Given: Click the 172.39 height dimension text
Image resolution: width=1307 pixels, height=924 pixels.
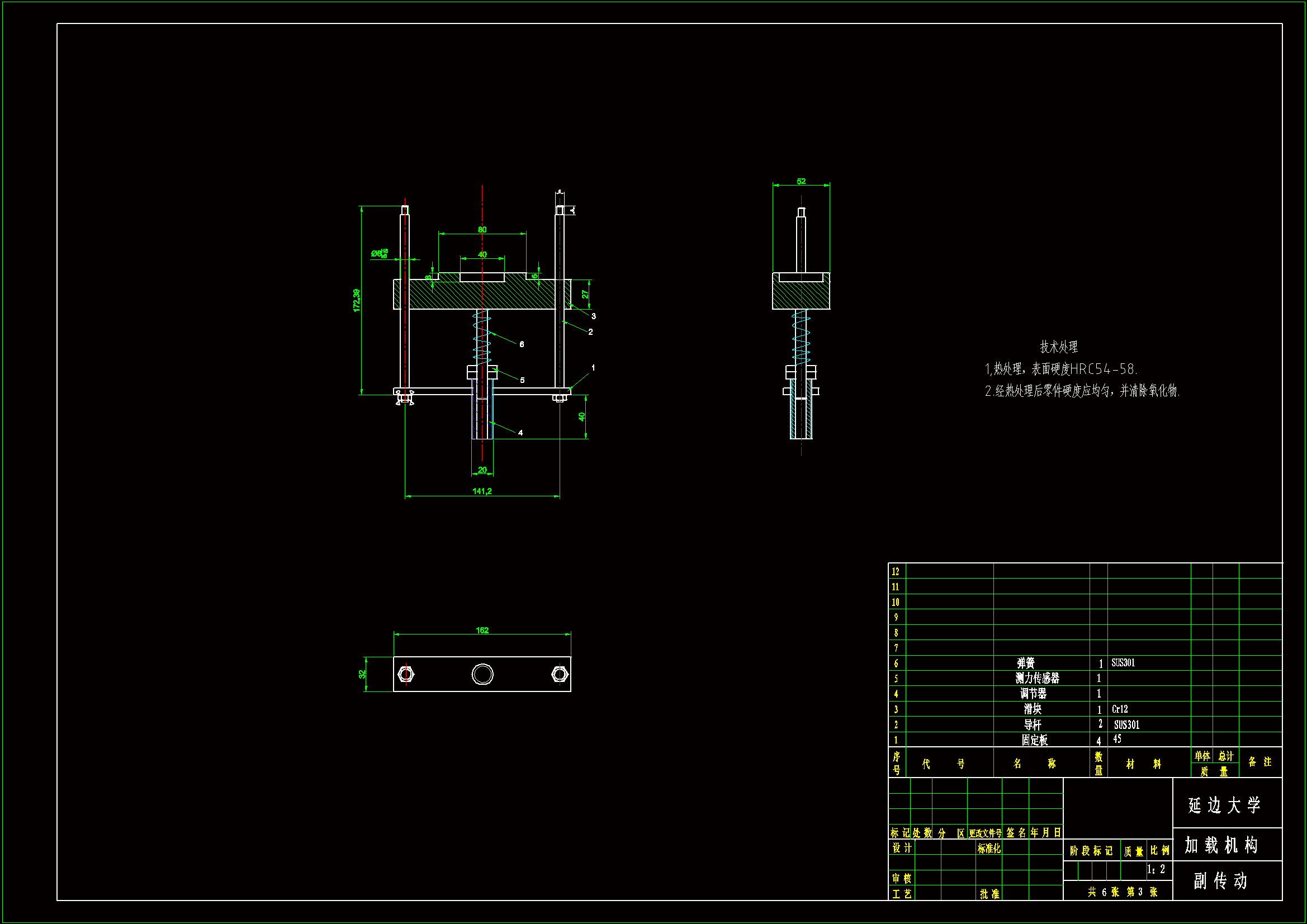Looking at the screenshot, I should tap(356, 300).
